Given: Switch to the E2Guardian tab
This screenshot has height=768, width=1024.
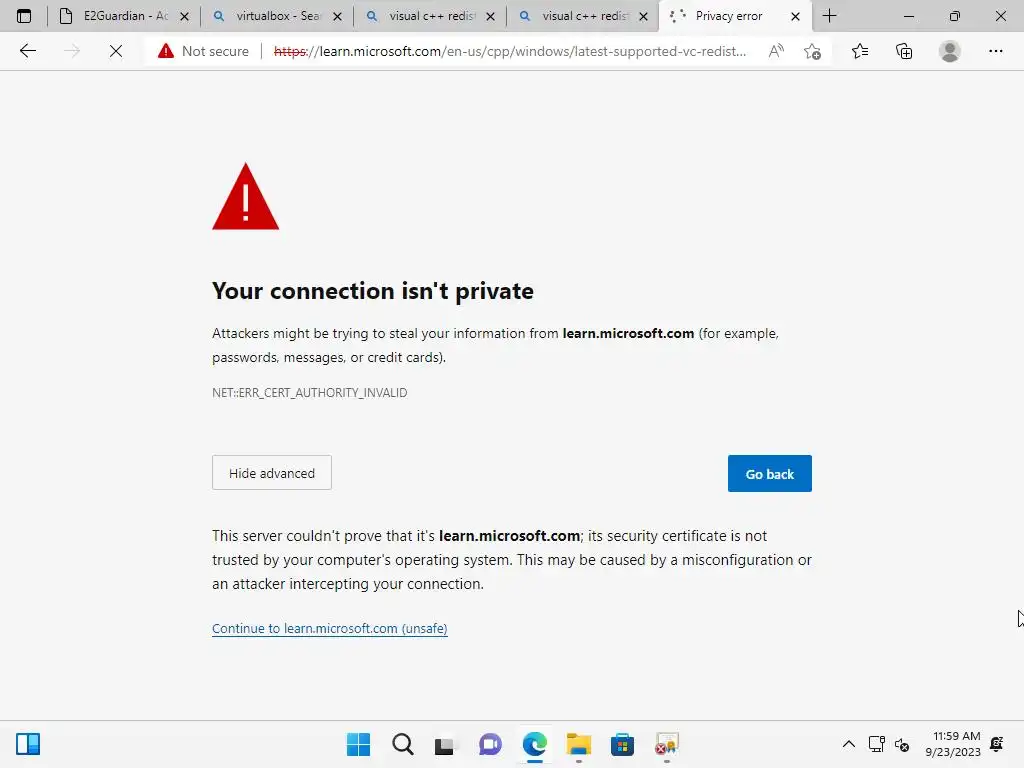Looking at the screenshot, I should pyautogui.click(x=118, y=16).
